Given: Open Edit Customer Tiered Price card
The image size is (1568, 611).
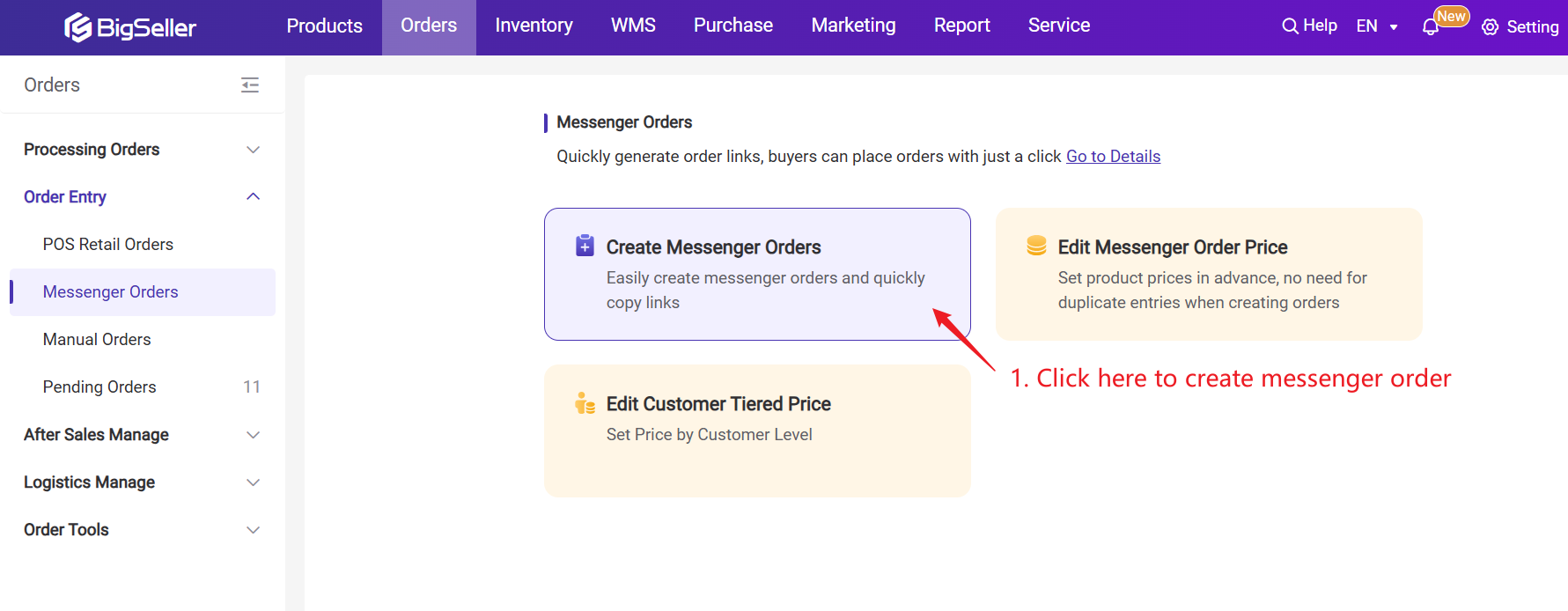Looking at the screenshot, I should coord(757,431).
